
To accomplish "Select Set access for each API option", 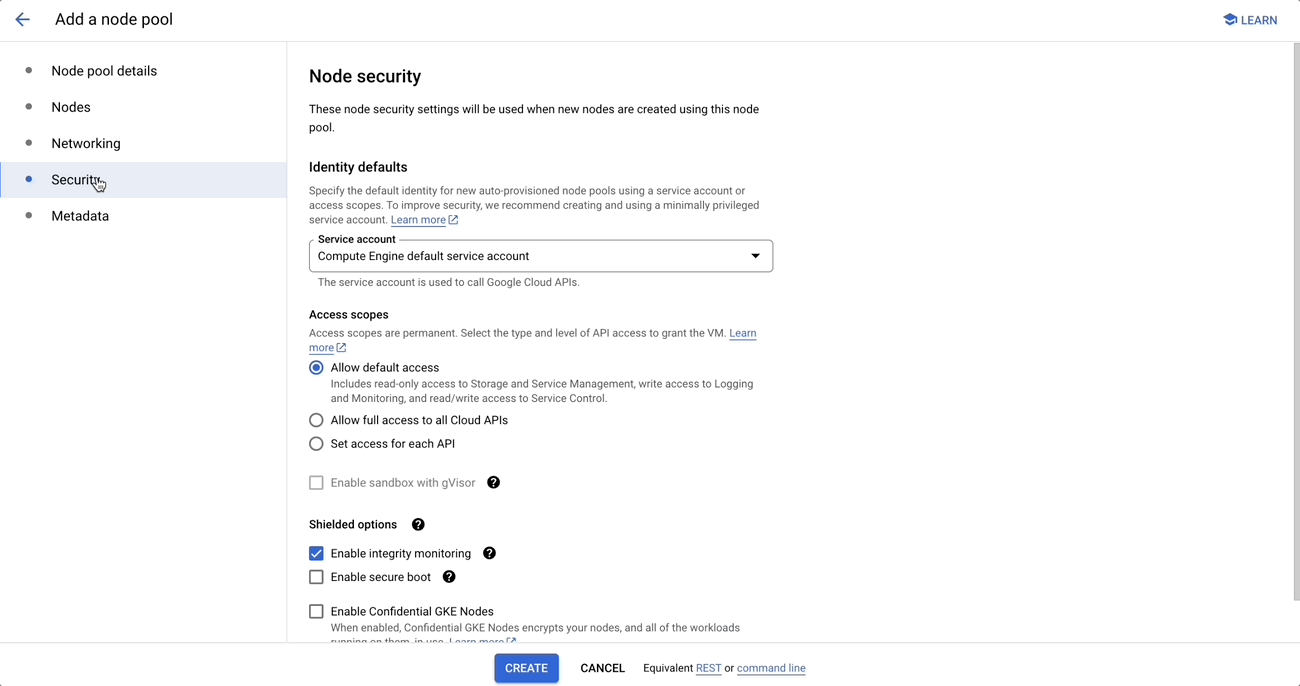I will [316, 444].
